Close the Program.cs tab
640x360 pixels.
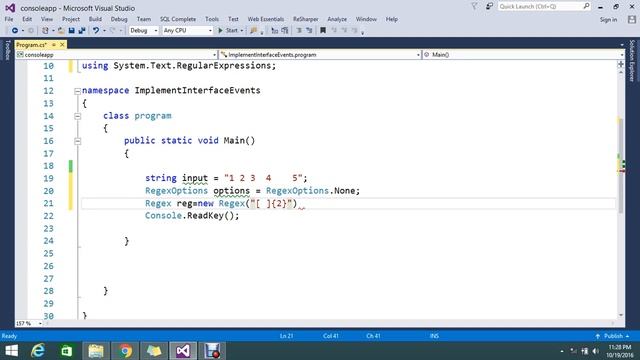click(62, 45)
